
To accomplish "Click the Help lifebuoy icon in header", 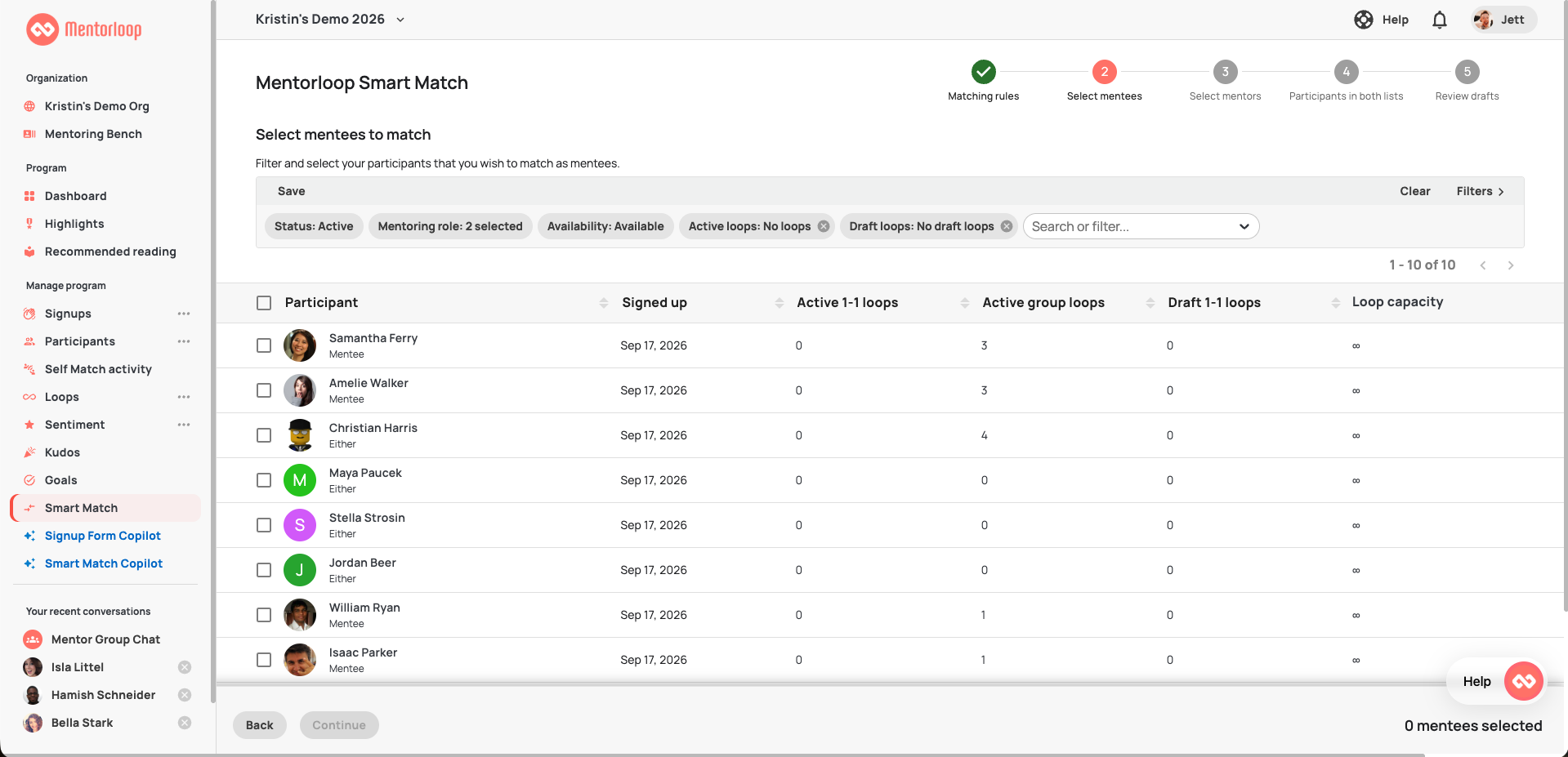I will 1364,20.
